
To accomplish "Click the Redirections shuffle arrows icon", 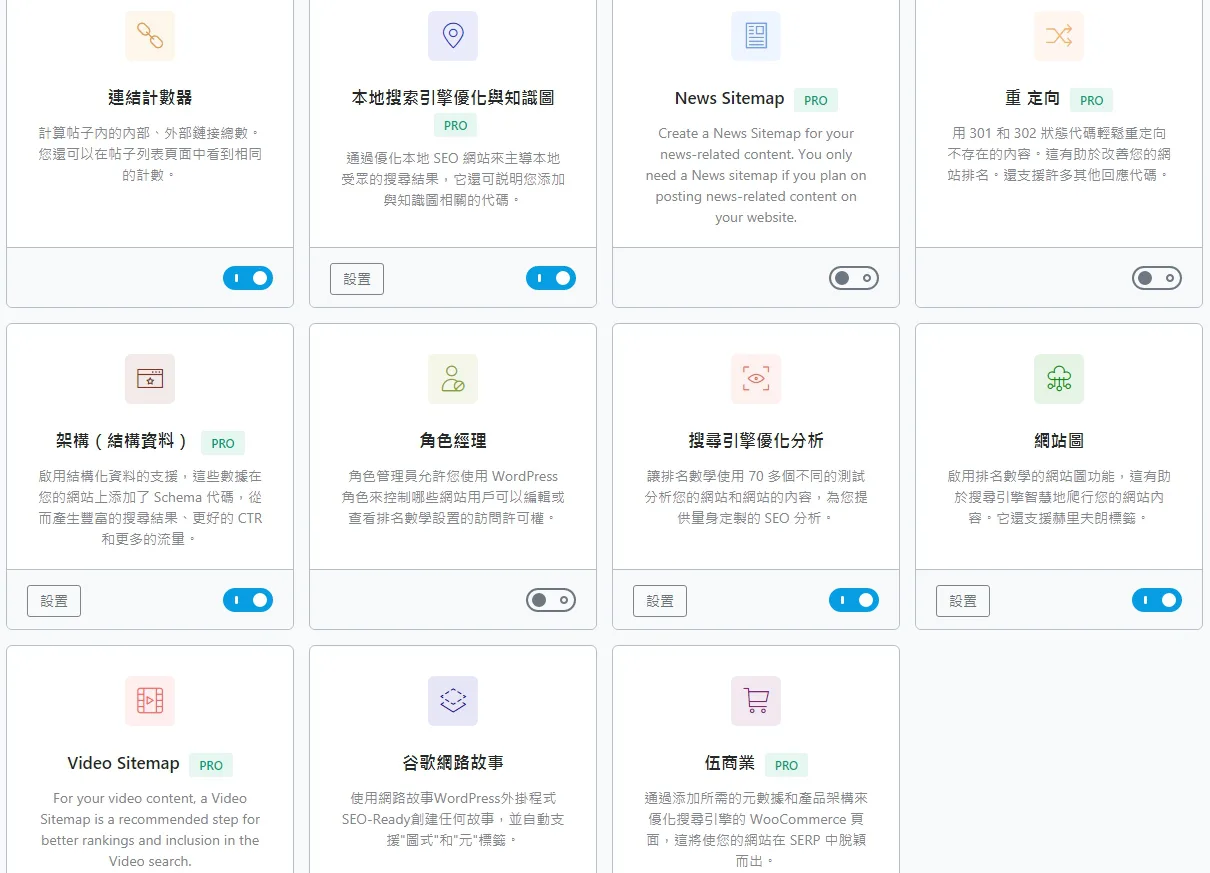I will tap(1059, 36).
